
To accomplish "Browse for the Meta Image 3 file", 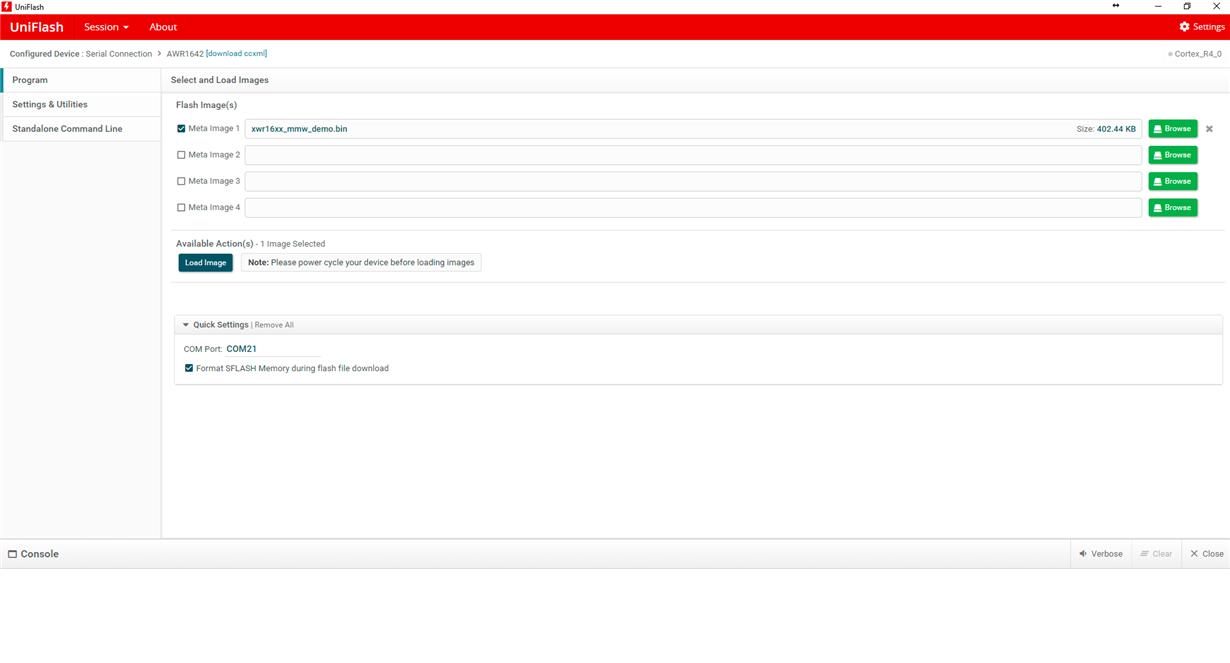I will pos(1173,181).
